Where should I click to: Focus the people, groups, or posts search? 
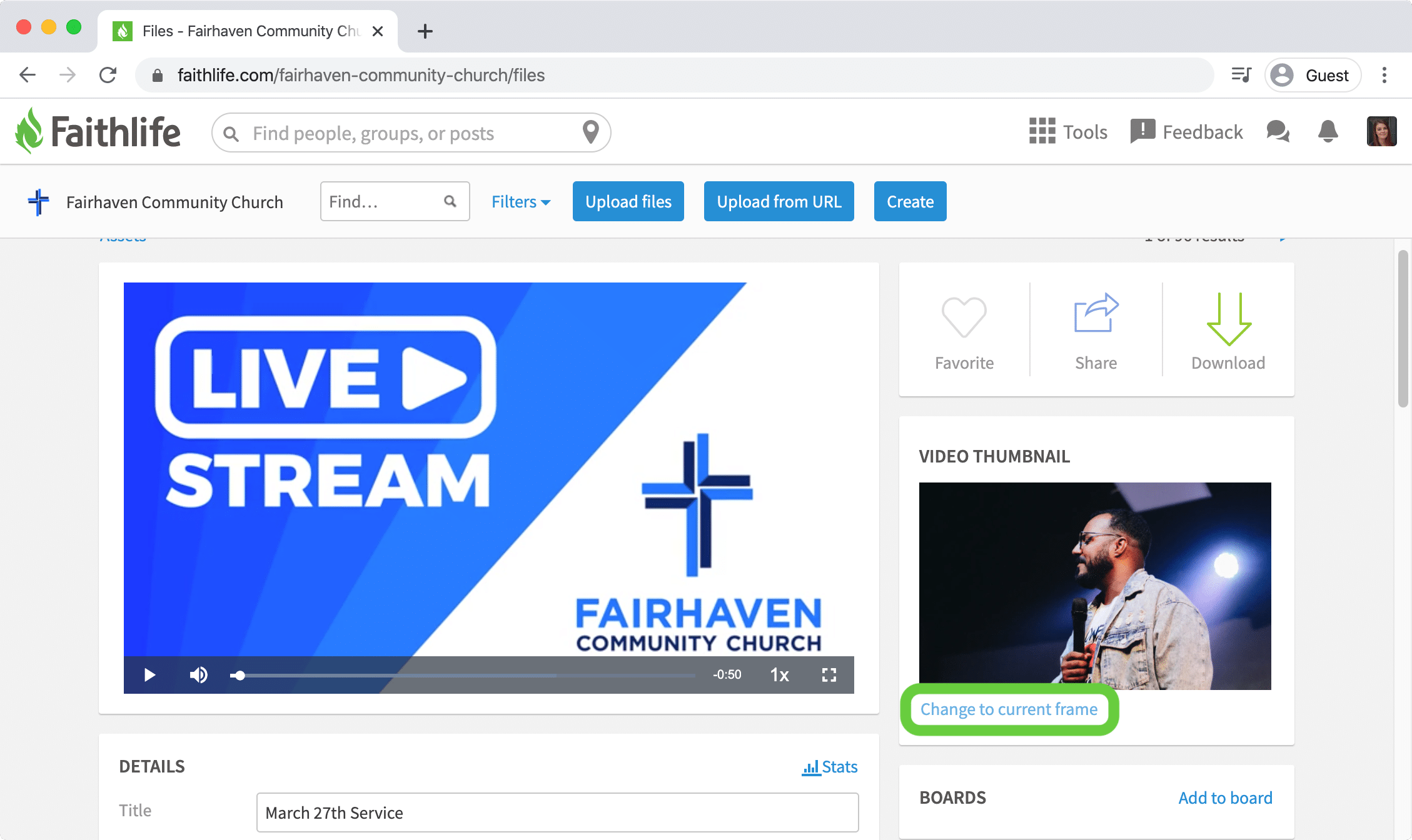click(411, 132)
